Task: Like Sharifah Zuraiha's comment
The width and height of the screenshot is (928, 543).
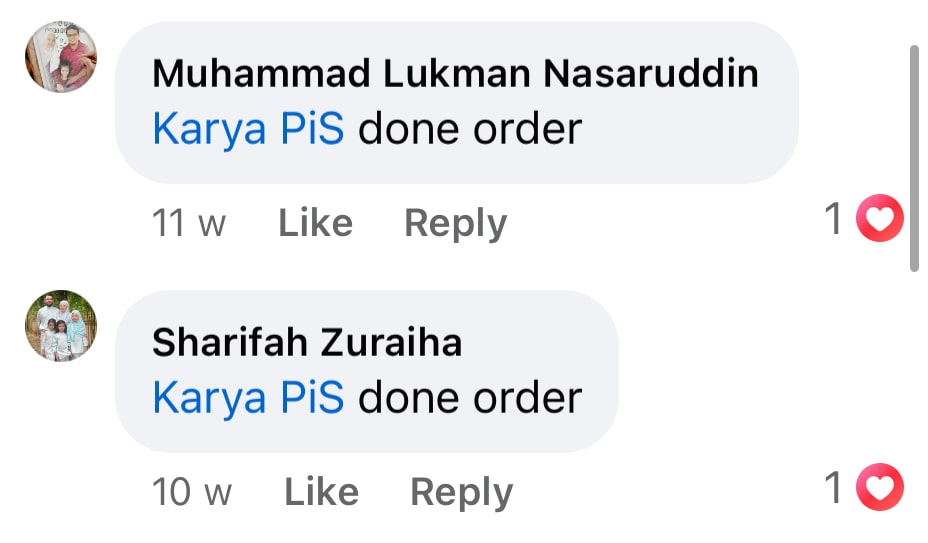Action: pos(321,491)
